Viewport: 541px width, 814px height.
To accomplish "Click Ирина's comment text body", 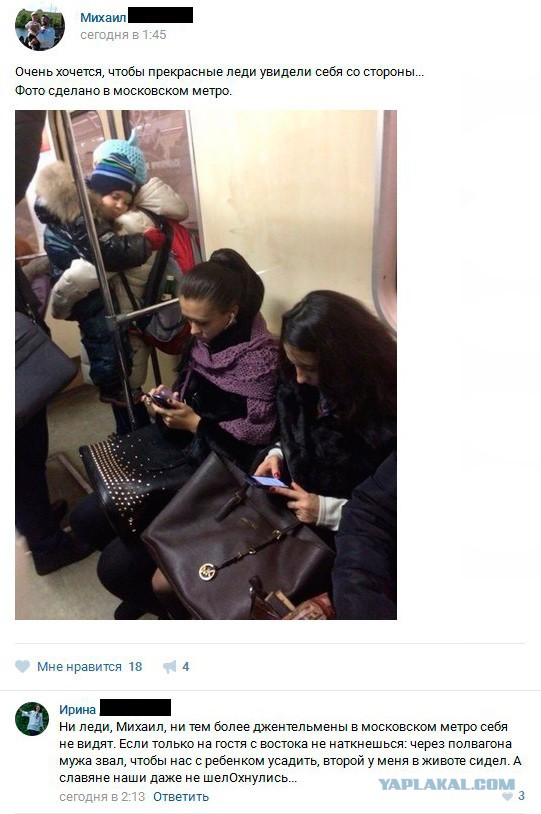I will tap(290, 752).
